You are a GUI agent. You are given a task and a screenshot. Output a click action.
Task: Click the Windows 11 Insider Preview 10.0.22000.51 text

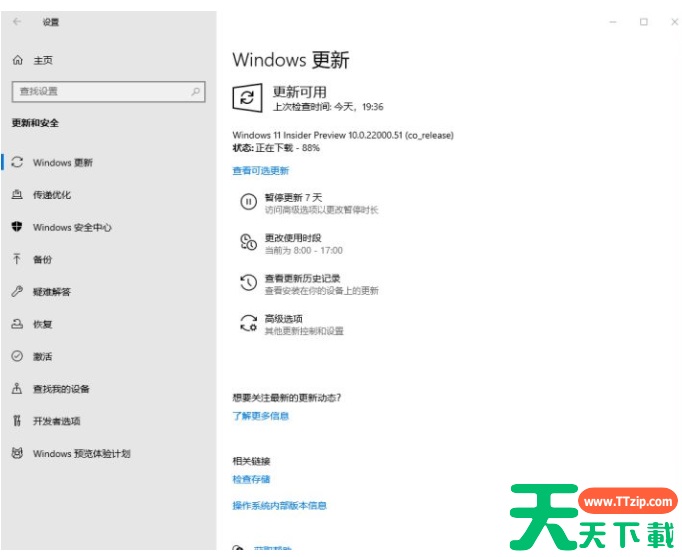coord(343,135)
